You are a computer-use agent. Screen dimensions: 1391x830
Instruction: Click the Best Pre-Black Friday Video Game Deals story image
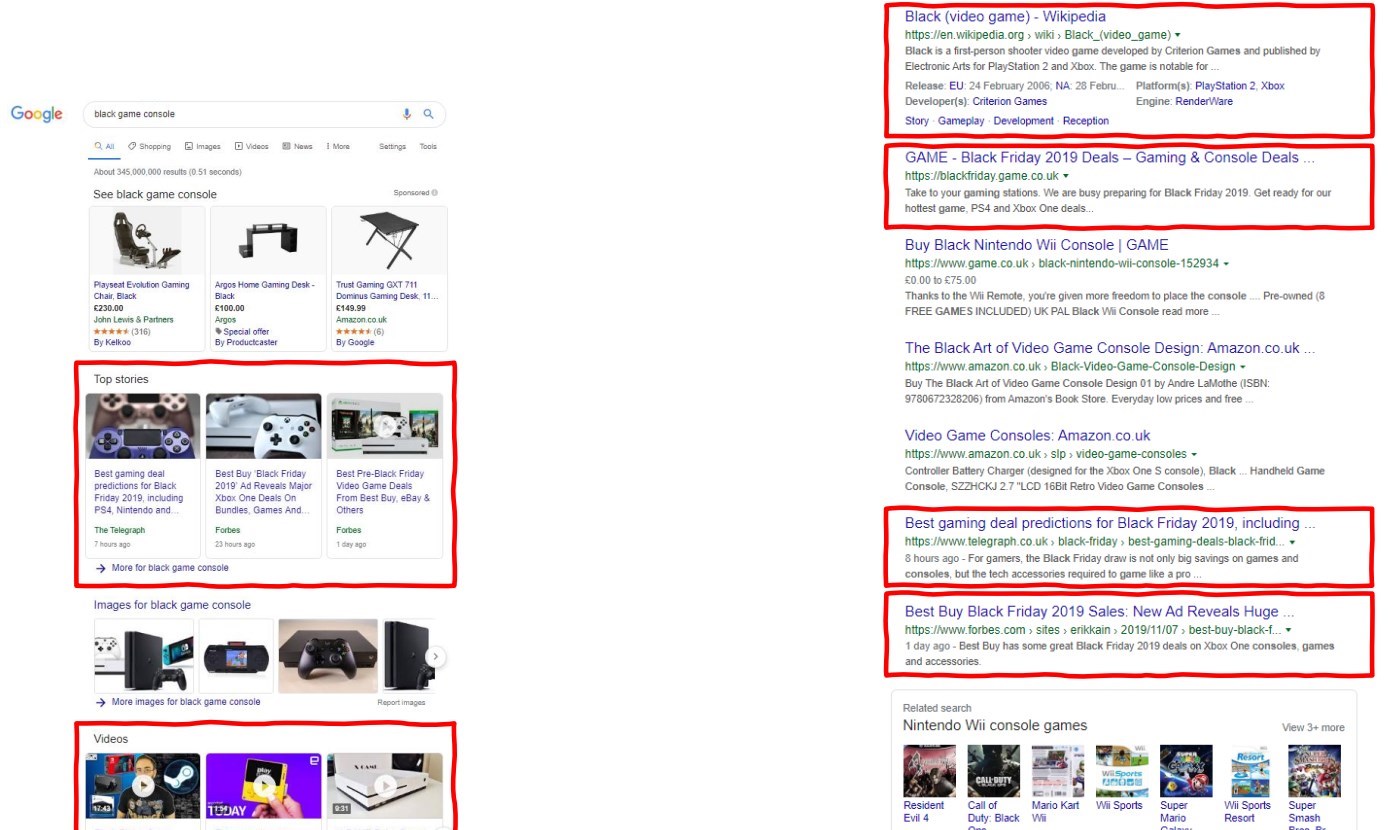[385, 426]
